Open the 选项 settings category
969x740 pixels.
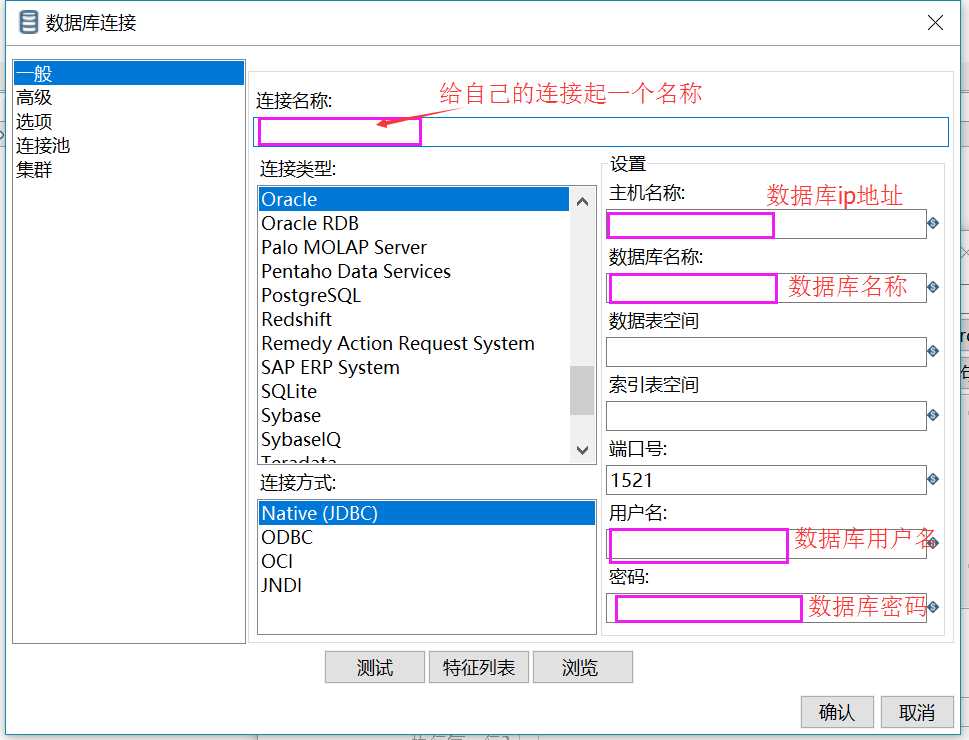pos(129,121)
